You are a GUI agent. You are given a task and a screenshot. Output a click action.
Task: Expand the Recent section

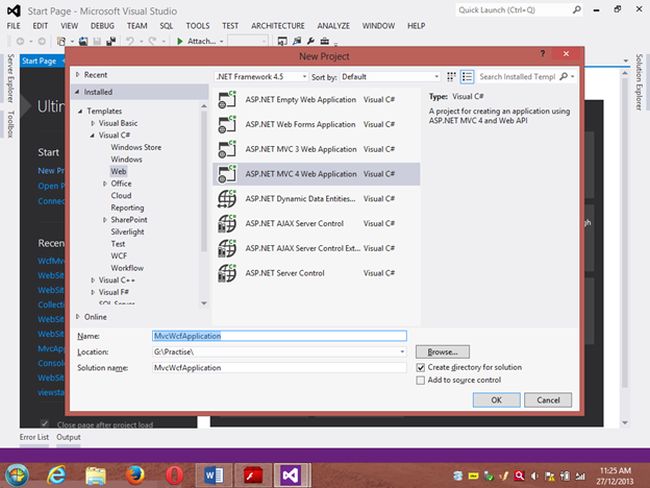[x=78, y=75]
